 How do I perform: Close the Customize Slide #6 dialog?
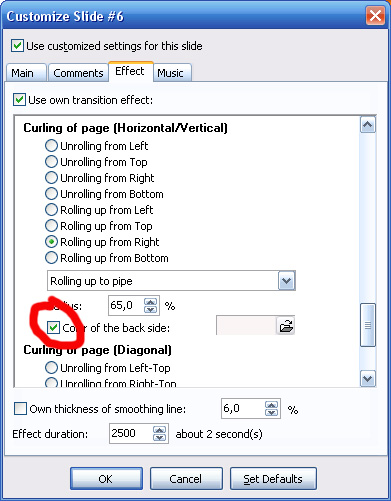(375, 16)
